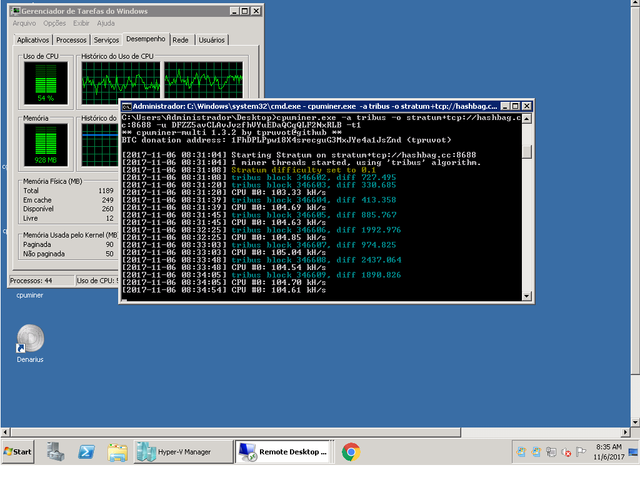The image size is (640, 480).
Task: Click the 'Disponível' value 260
Action: coord(108,209)
